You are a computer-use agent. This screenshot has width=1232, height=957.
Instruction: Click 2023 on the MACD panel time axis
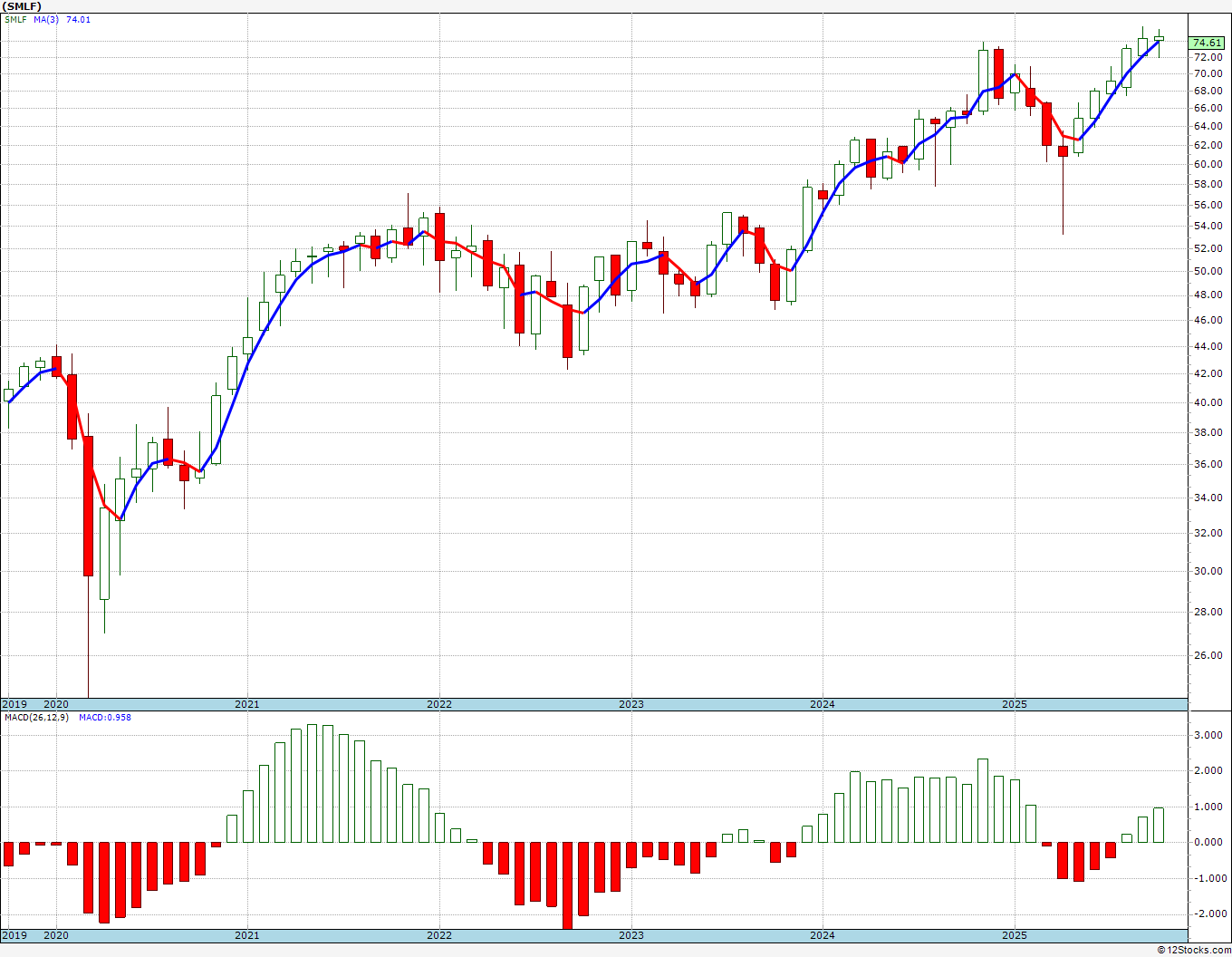click(631, 935)
